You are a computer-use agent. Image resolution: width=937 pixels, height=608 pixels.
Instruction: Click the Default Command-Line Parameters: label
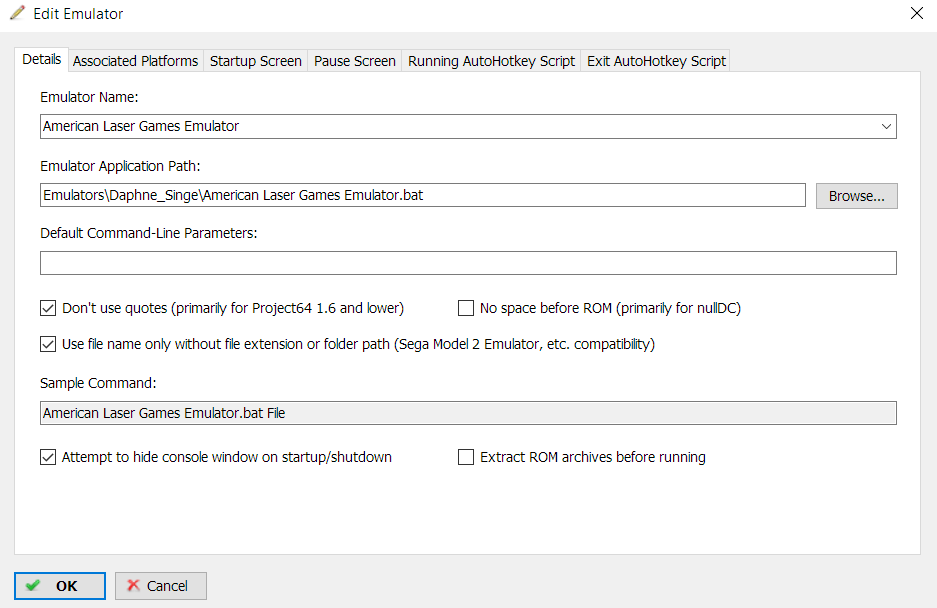pos(149,233)
